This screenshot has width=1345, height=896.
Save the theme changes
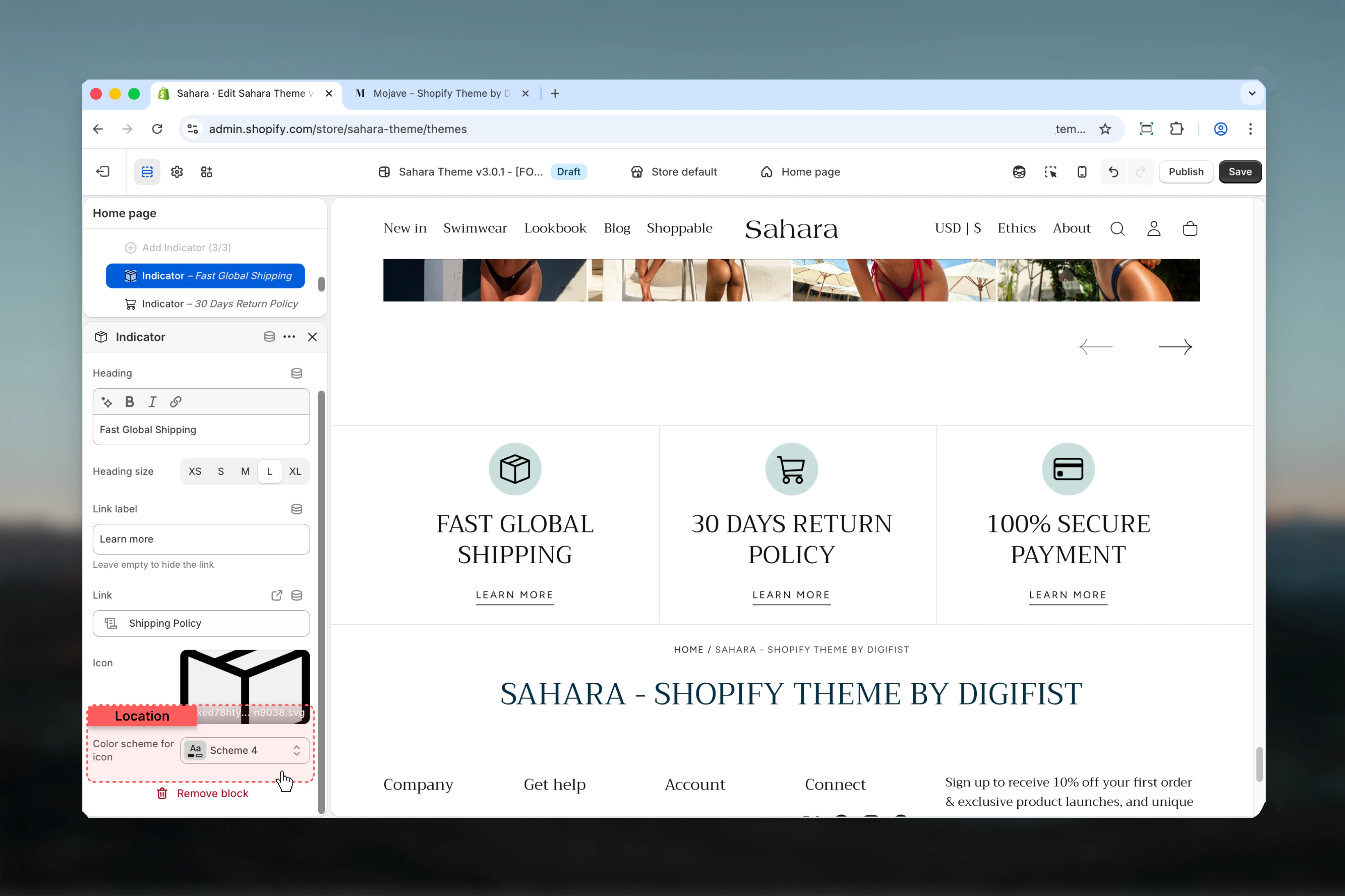click(1240, 172)
